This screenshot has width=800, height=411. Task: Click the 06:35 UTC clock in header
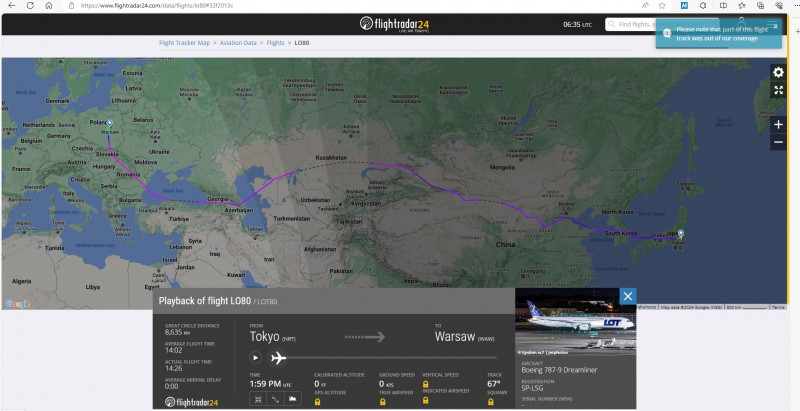coord(577,24)
